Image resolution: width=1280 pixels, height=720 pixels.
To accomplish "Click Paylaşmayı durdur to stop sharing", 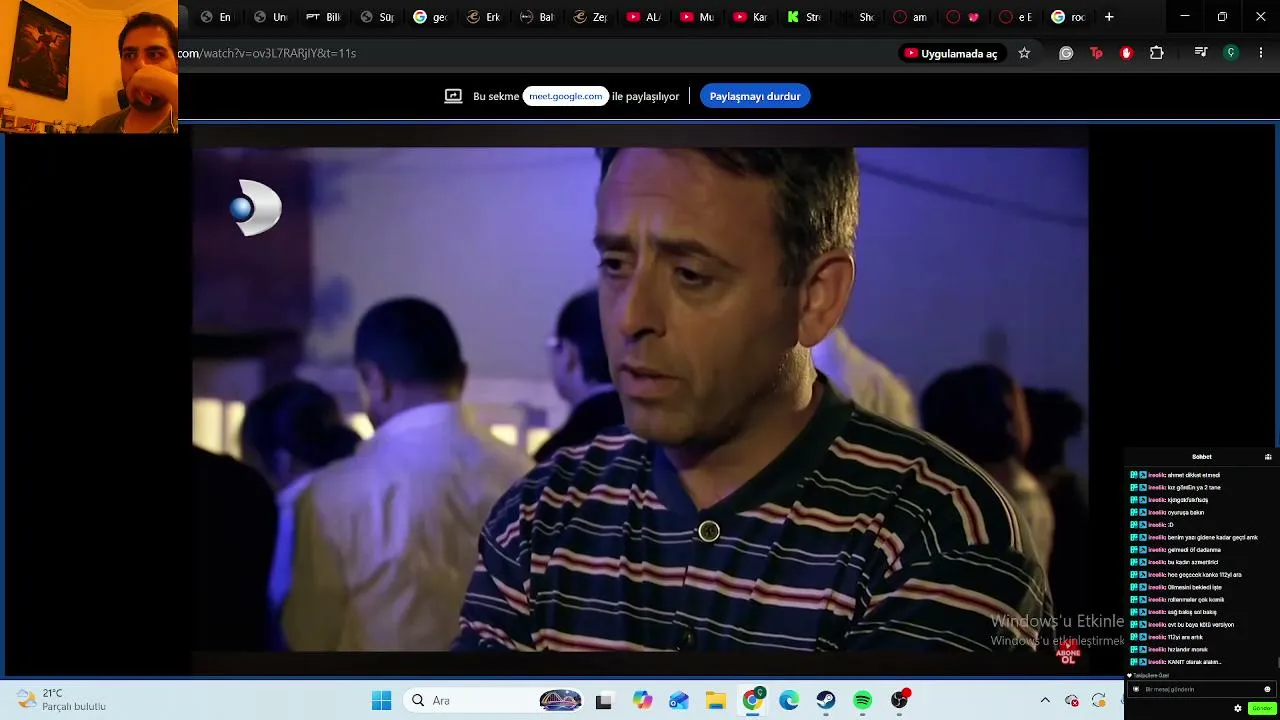I will [755, 96].
